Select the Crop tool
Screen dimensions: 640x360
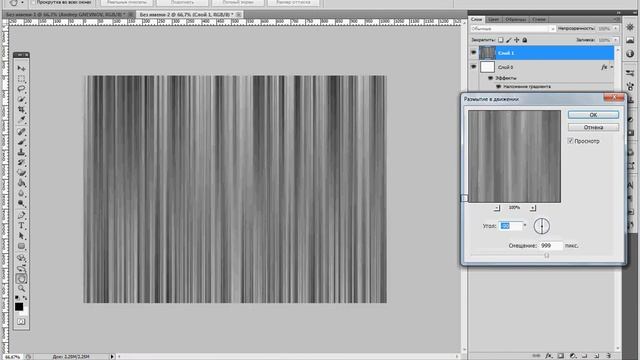21,109
